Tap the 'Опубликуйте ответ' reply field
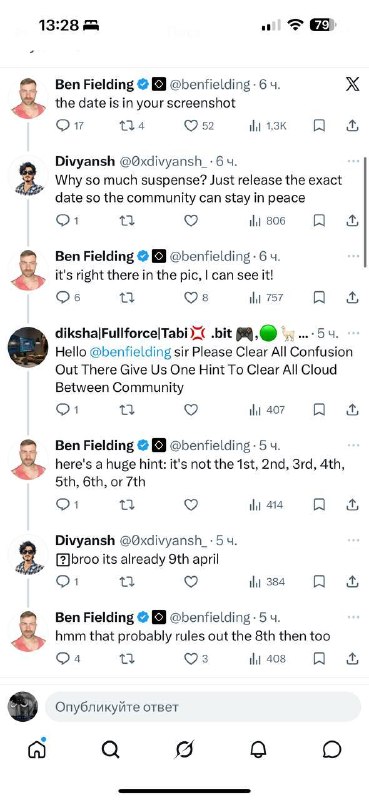Viewport: 369px width, 800px height. click(203, 707)
